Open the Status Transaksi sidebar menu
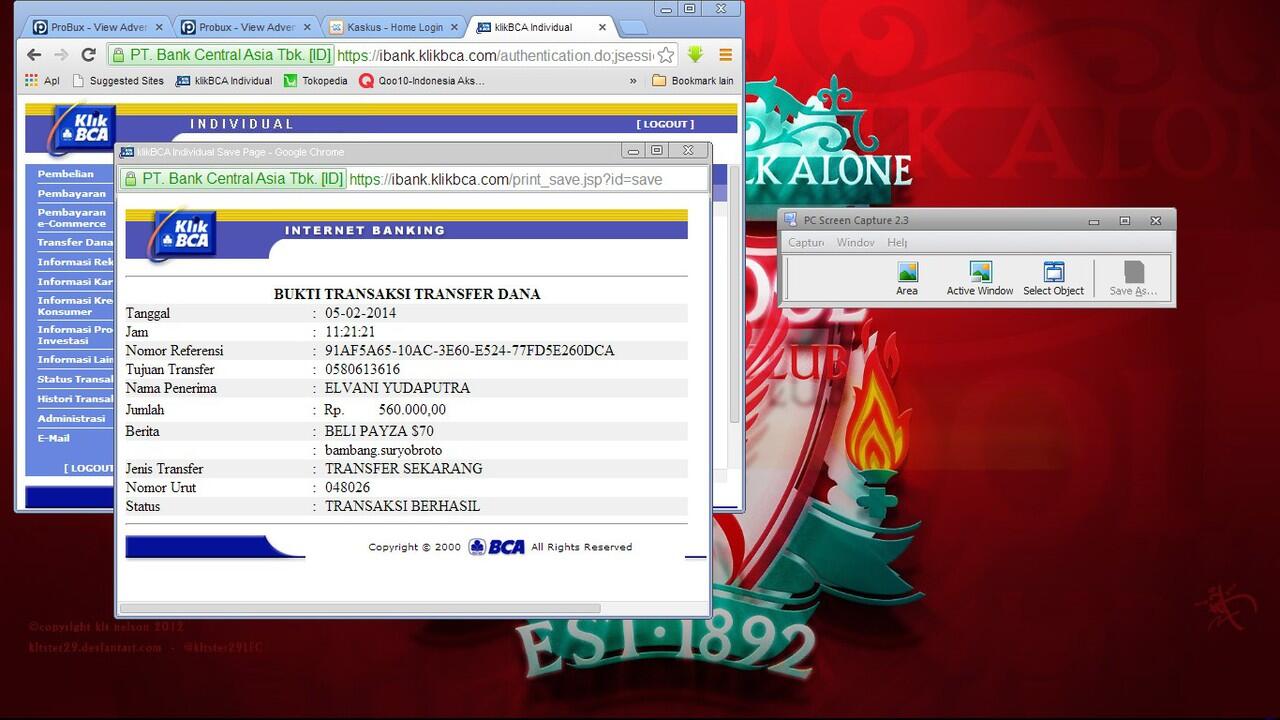The width and height of the screenshot is (1280, 720). 75,379
